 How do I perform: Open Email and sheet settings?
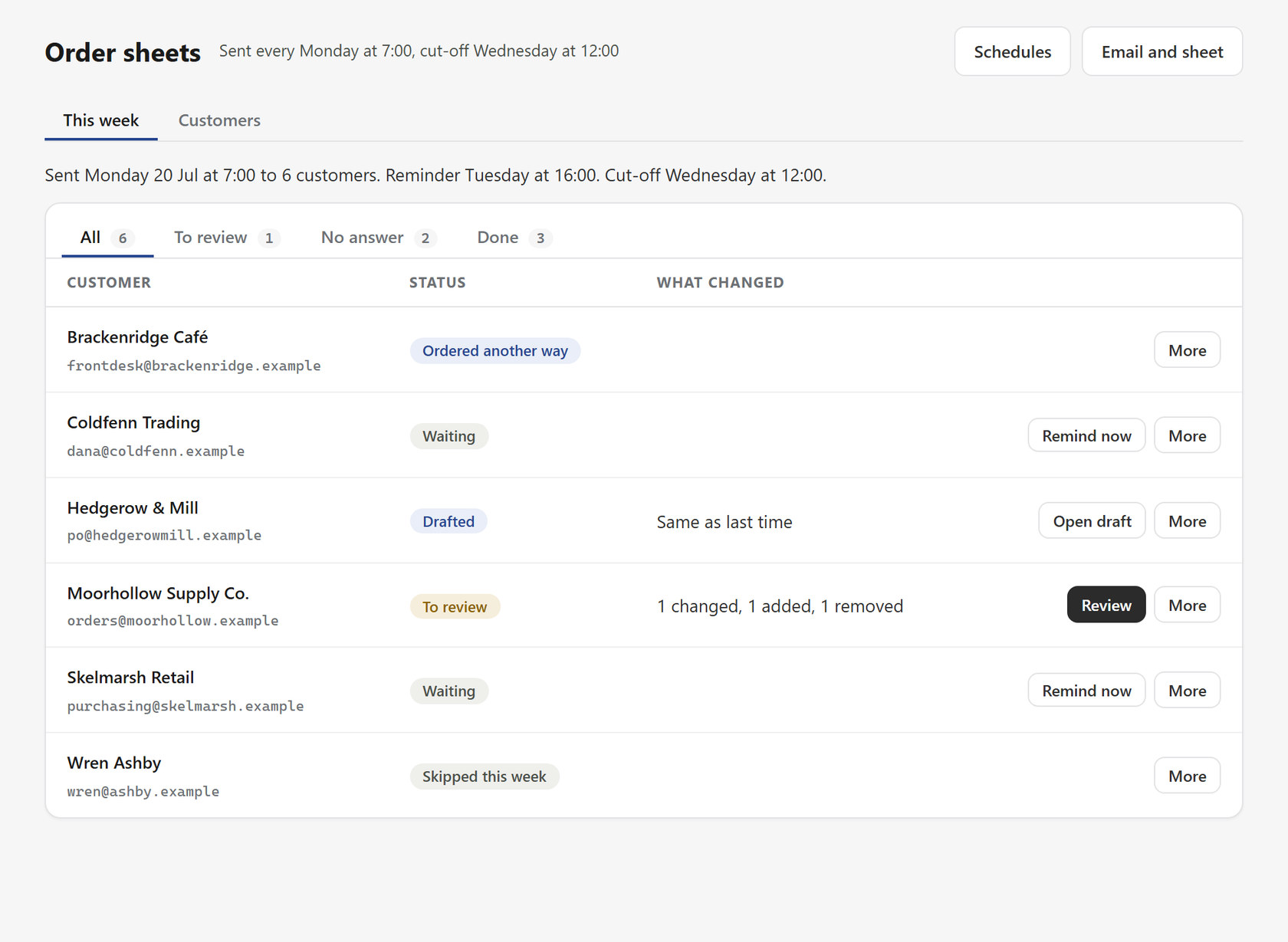[x=1161, y=51]
